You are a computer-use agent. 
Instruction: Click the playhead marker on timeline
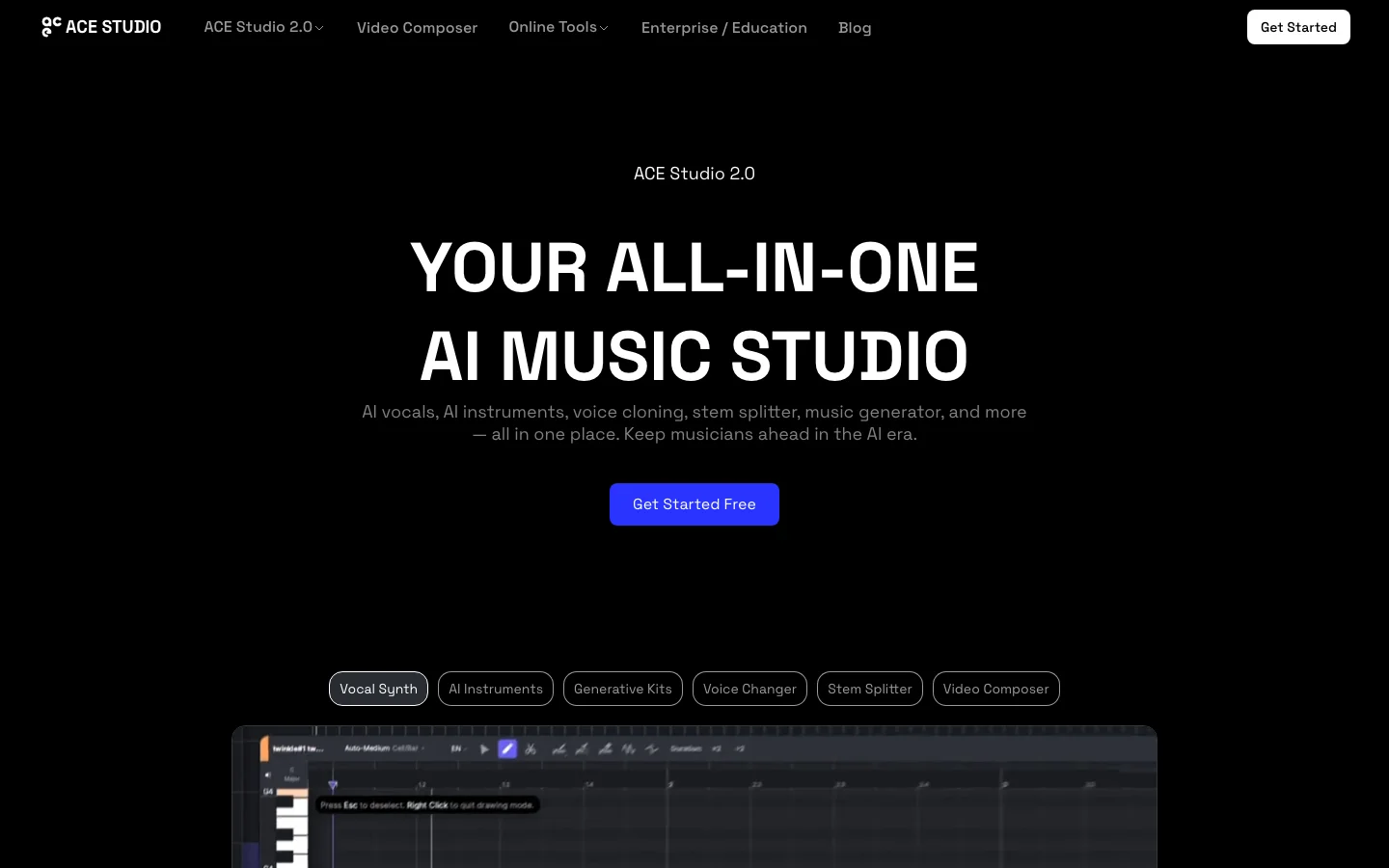[333, 786]
